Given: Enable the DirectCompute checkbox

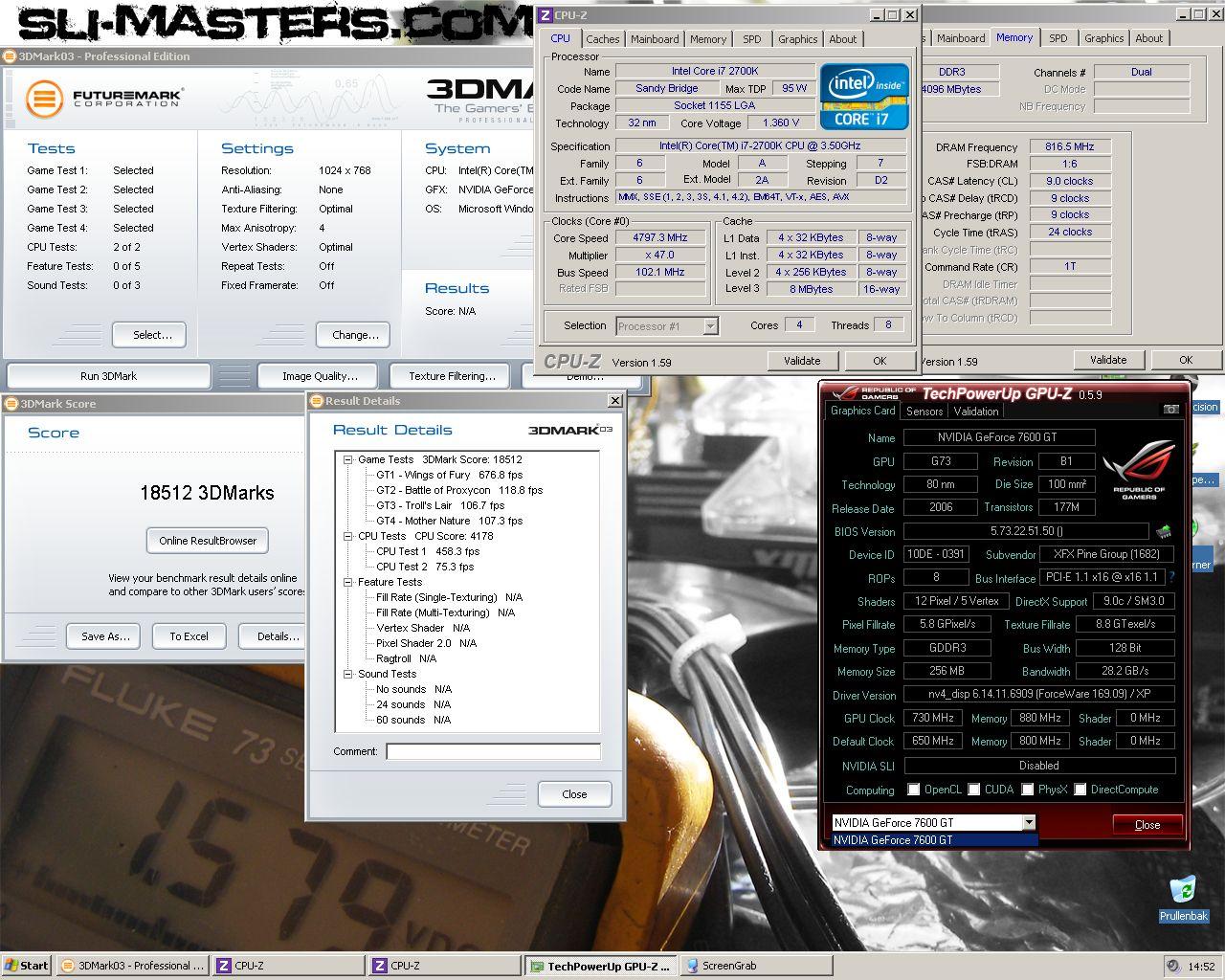Looking at the screenshot, I should [x=1080, y=790].
